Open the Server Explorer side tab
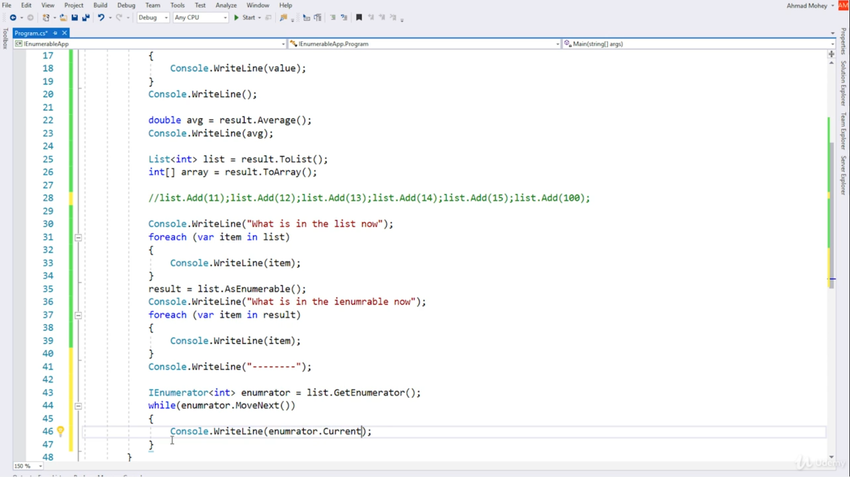The height and width of the screenshot is (477, 850). 843,175
